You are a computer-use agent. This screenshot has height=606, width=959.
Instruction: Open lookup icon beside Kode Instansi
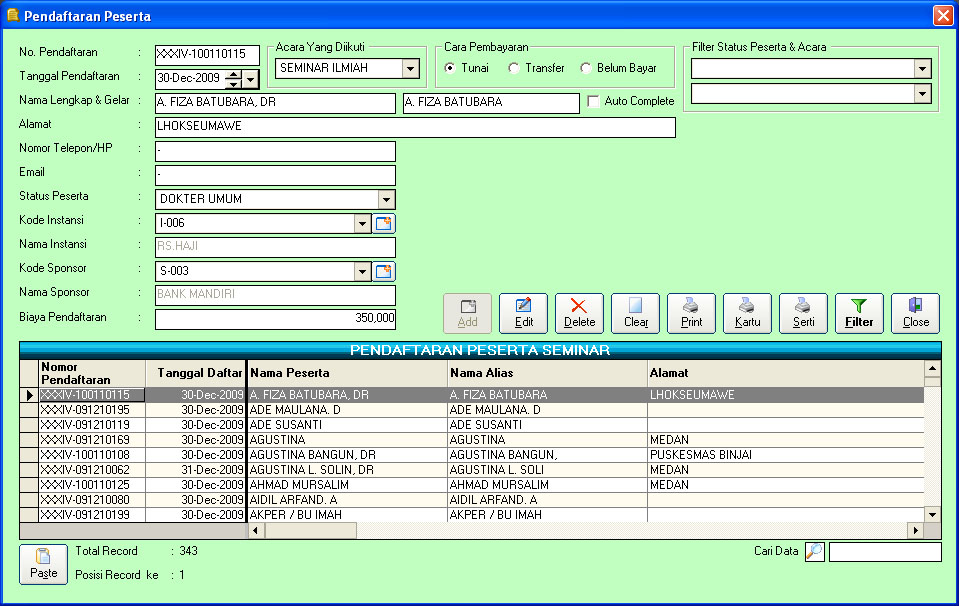click(x=384, y=223)
